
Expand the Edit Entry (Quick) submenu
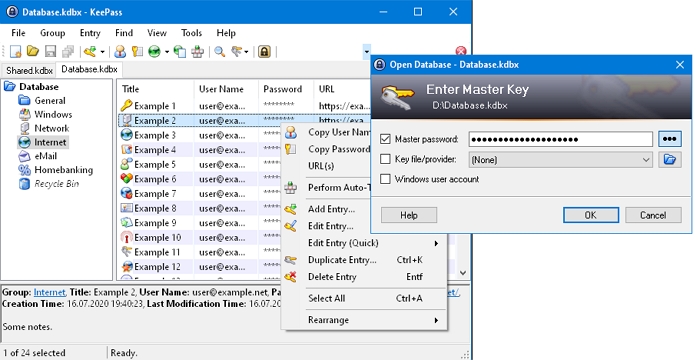pyautogui.click(x=436, y=243)
